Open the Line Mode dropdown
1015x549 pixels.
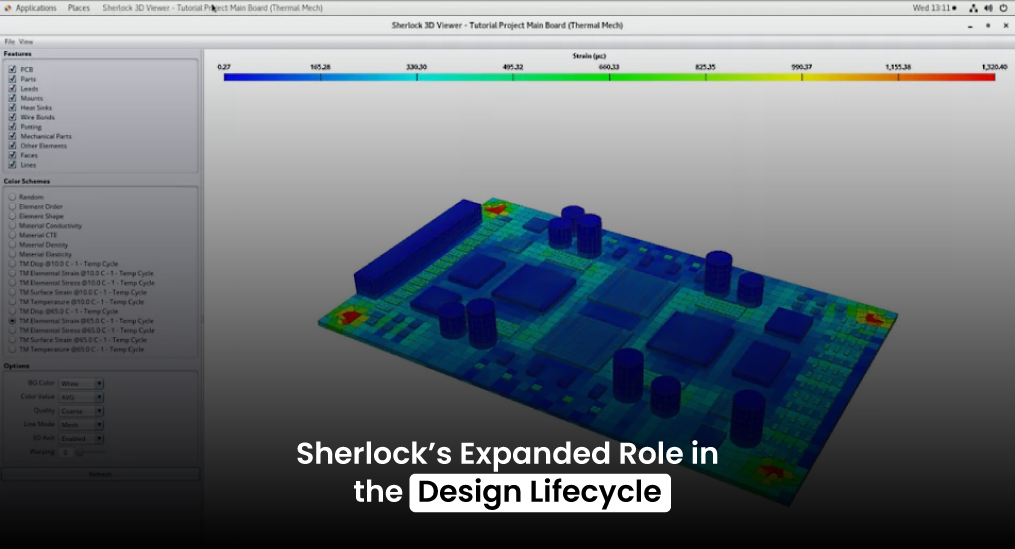(81, 425)
